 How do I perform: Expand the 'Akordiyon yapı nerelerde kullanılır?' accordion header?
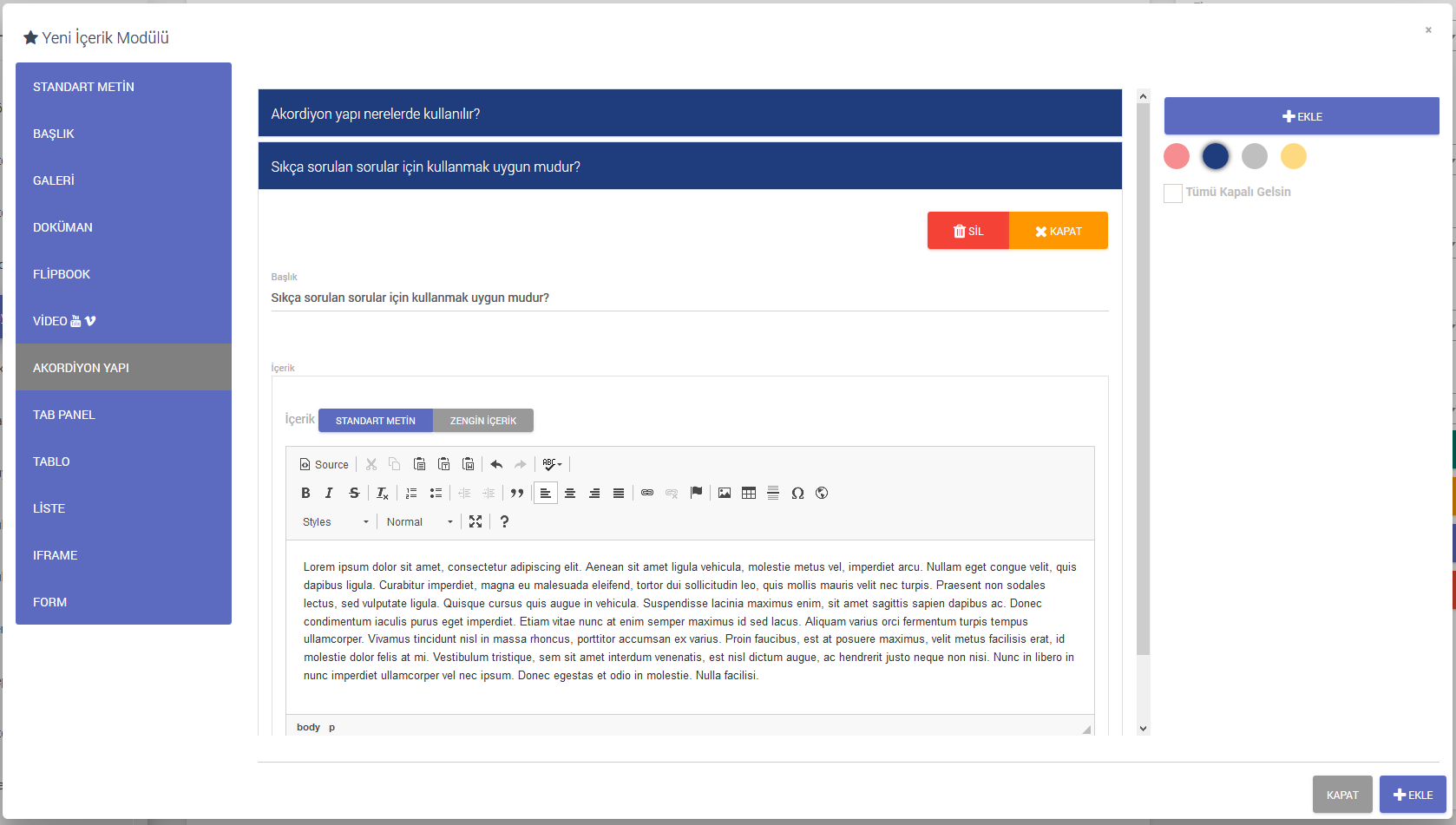[x=690, y=114]
